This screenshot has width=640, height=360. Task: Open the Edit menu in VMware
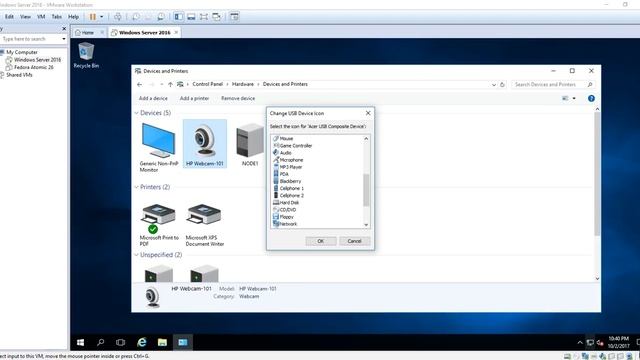9,17
